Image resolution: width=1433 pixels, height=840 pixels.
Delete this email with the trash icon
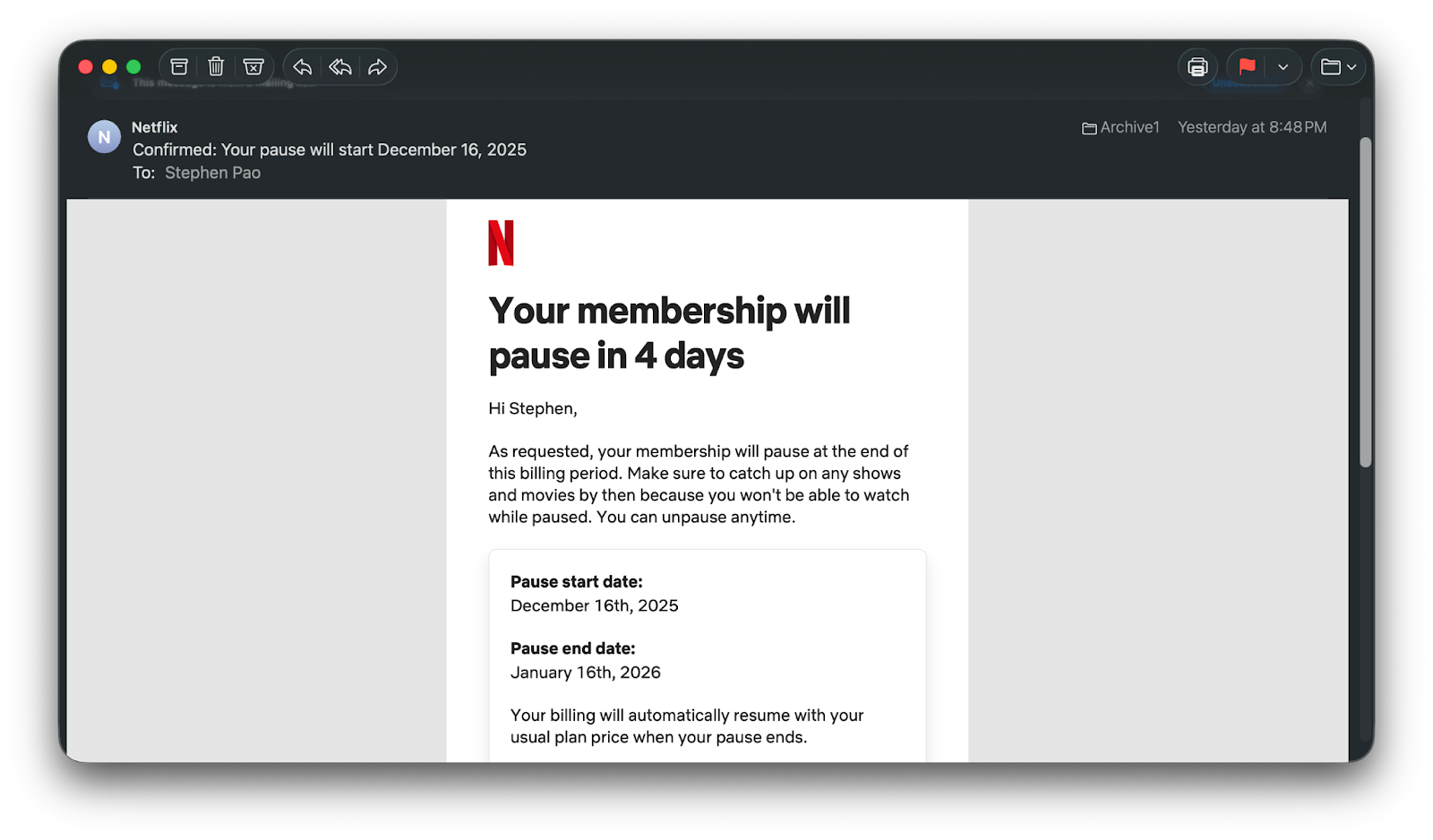[216, 67]
